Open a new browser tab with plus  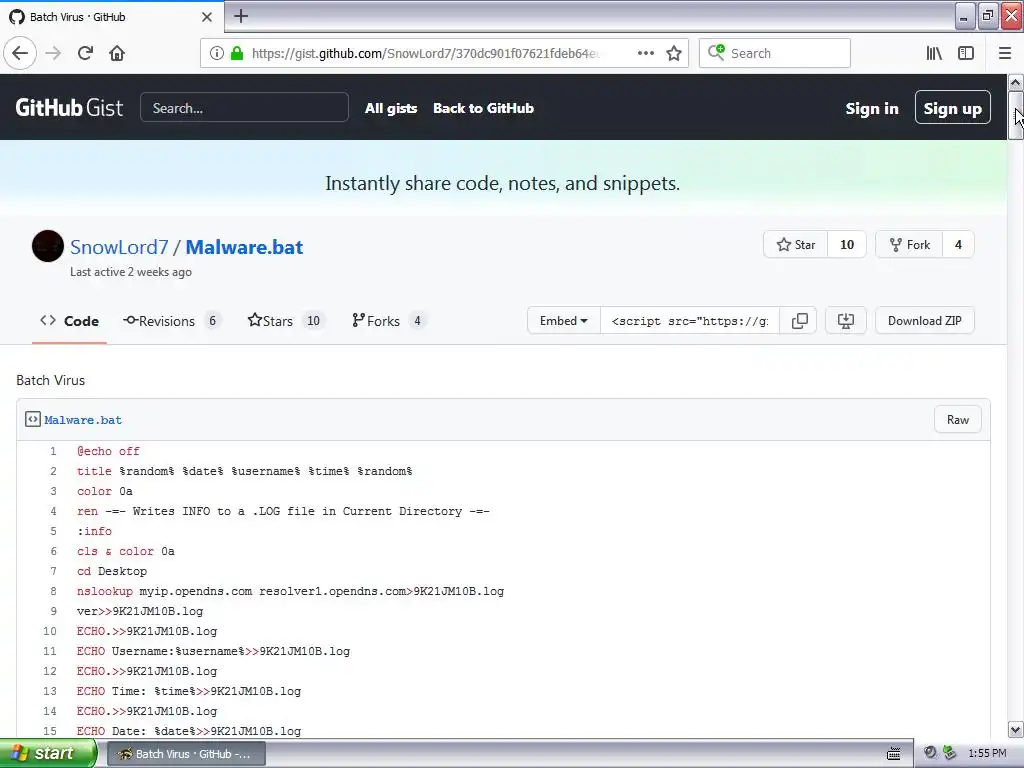(241, 16)
